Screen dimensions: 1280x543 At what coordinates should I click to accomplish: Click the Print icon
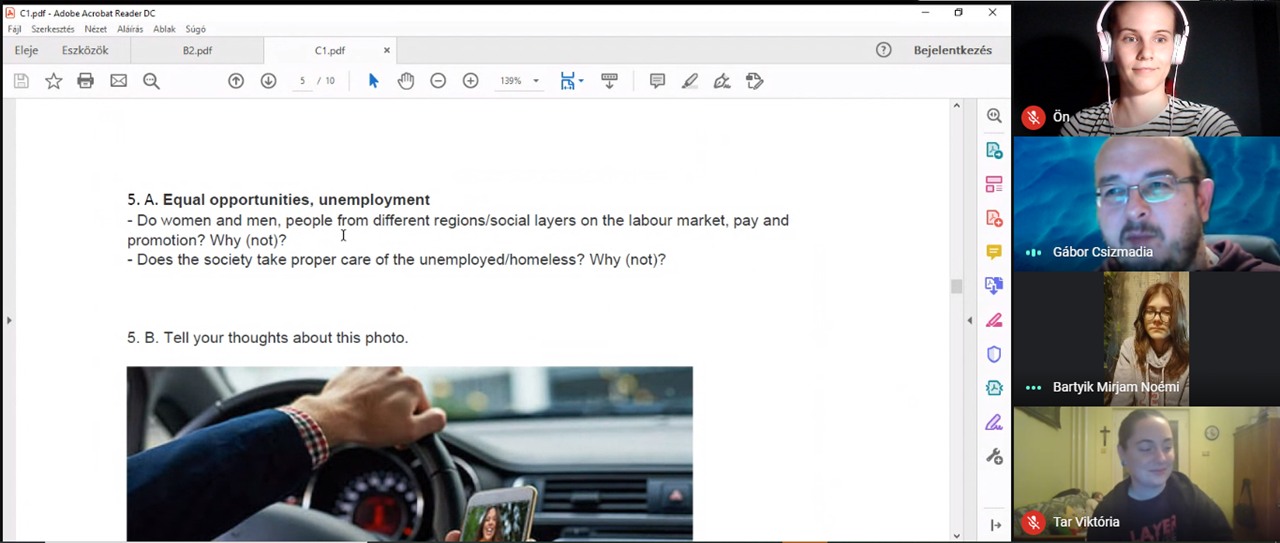pos(86,81)
